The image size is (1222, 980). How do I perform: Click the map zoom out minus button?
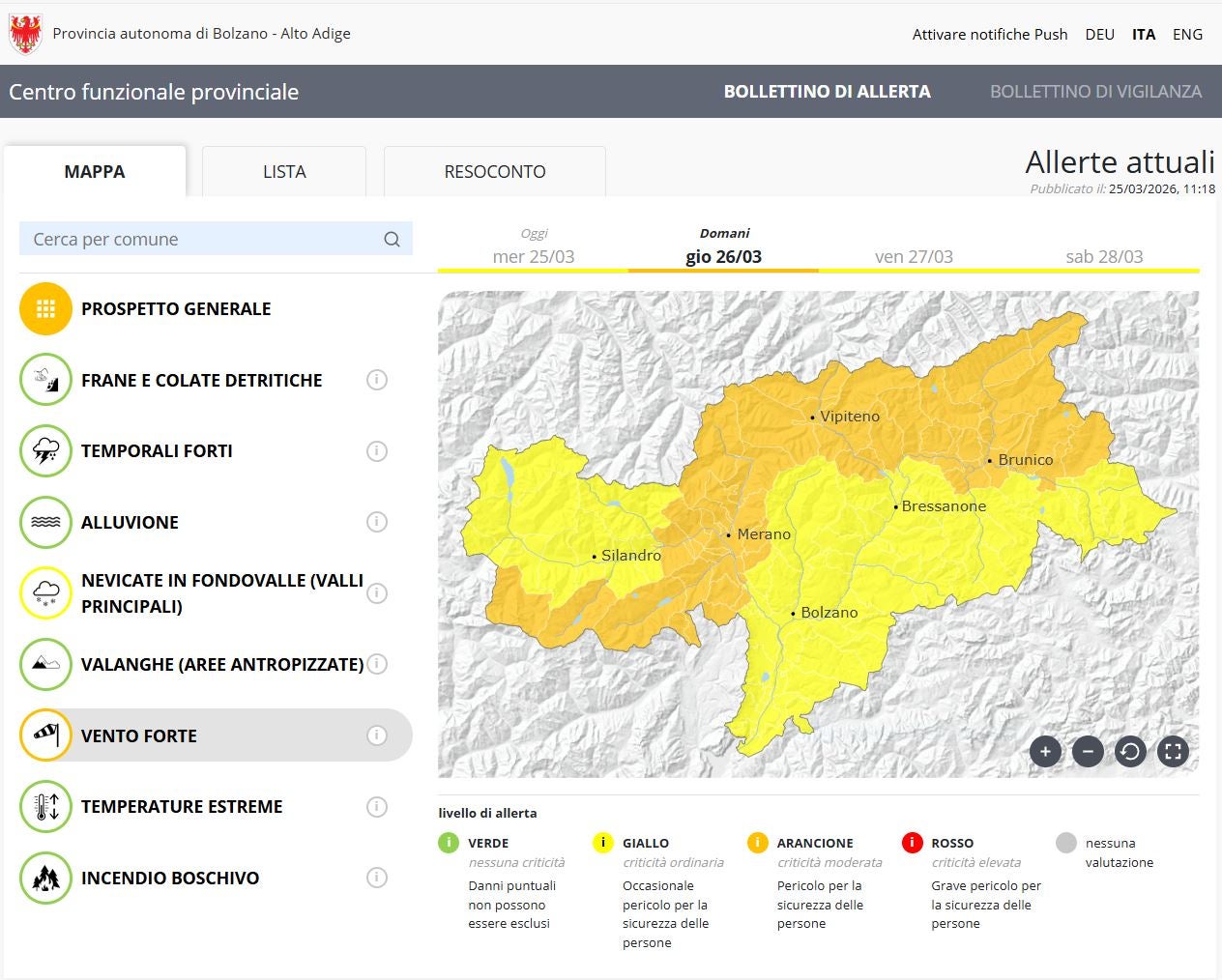coord(1088,751)
